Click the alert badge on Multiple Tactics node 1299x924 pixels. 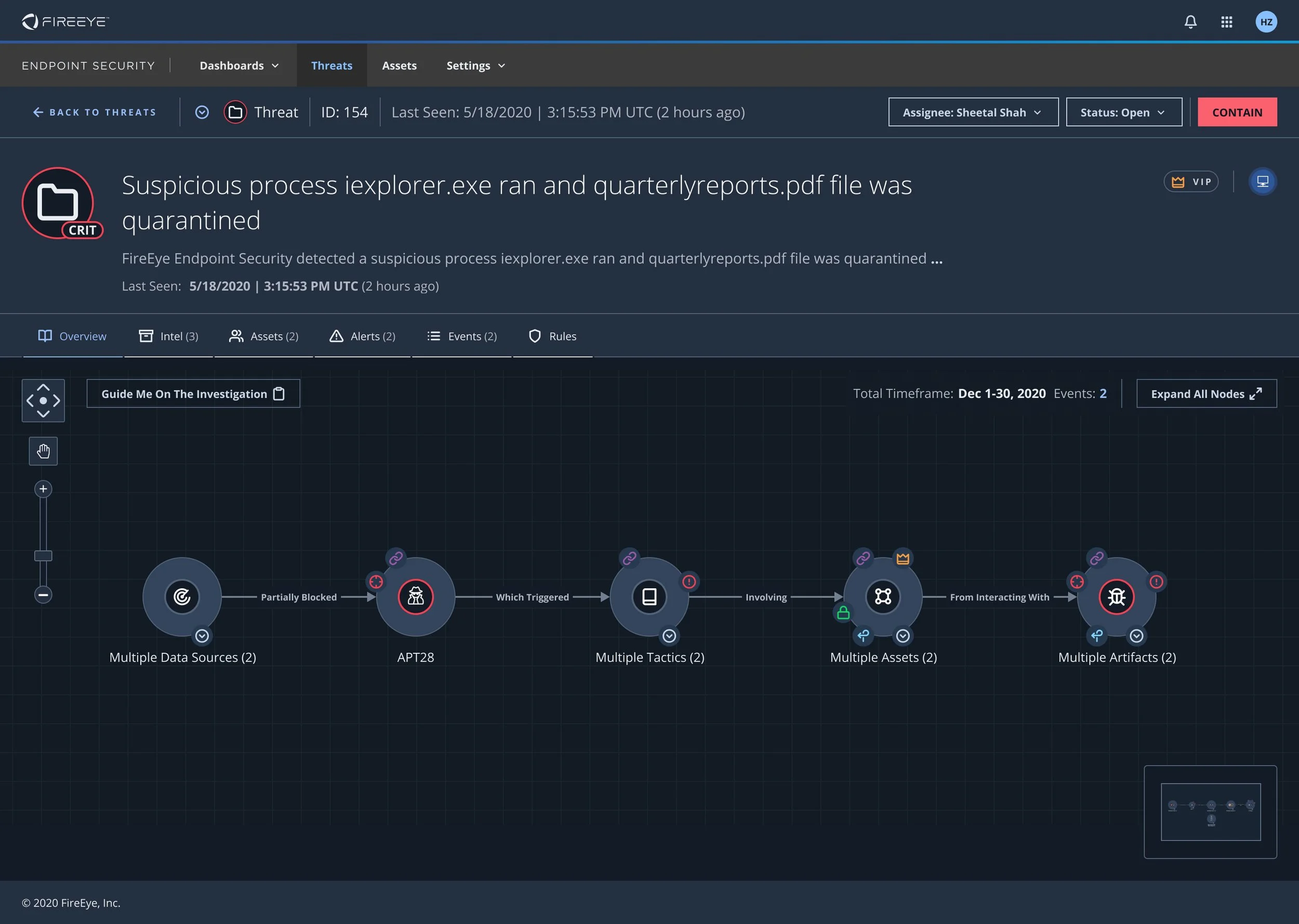[690, 582]
